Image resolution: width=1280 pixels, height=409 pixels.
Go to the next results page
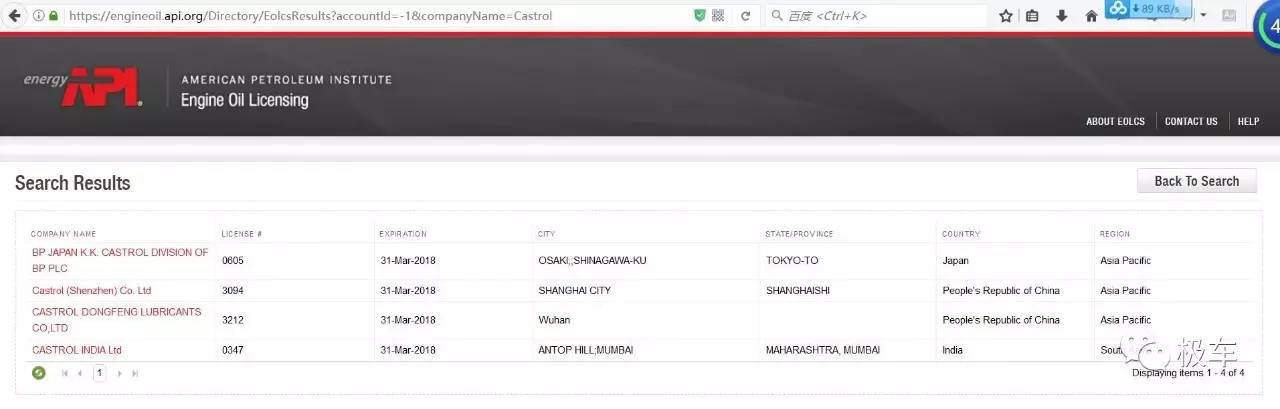point(120,373)
